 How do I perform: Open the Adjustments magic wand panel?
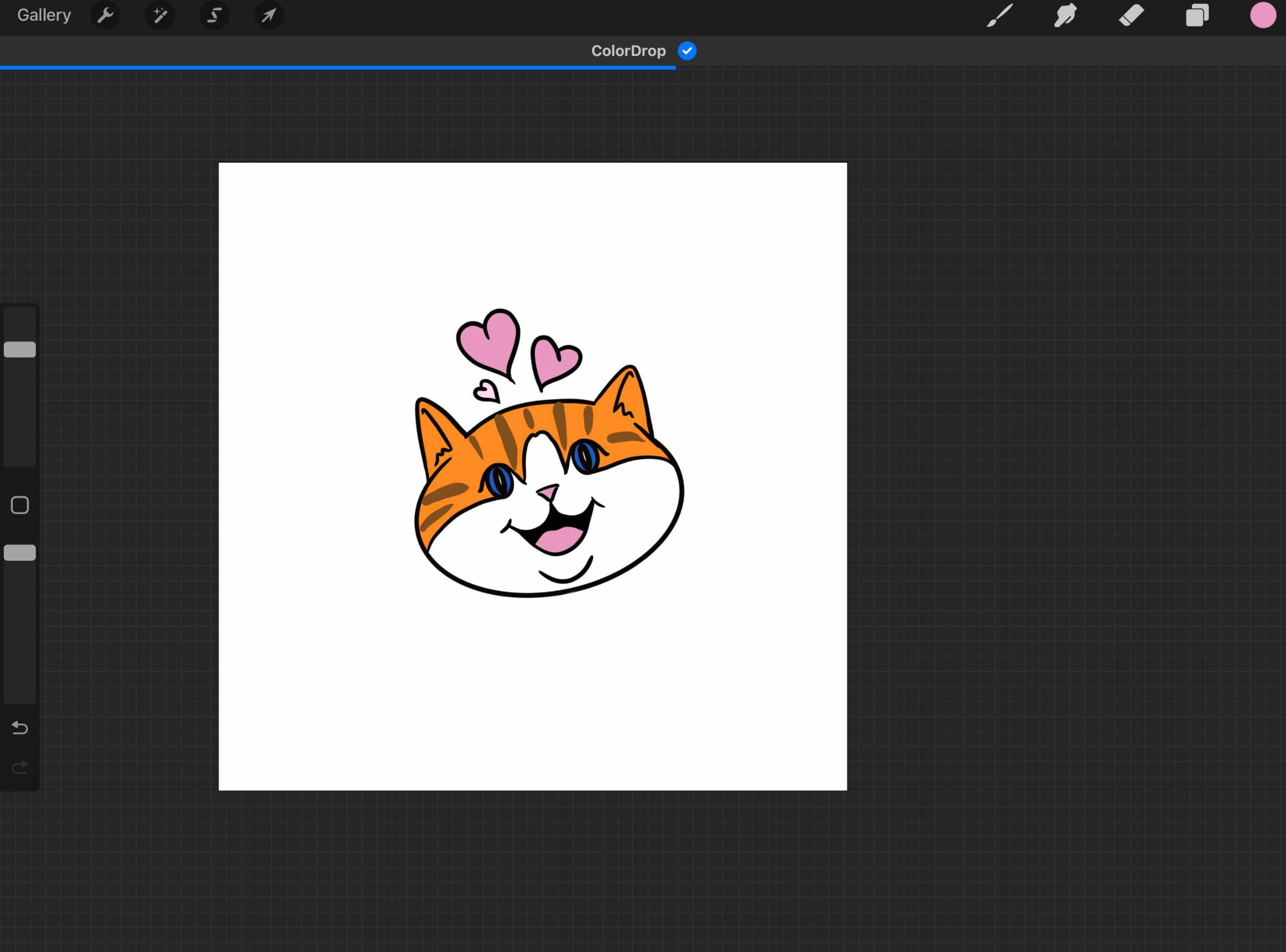coord(159,16)
